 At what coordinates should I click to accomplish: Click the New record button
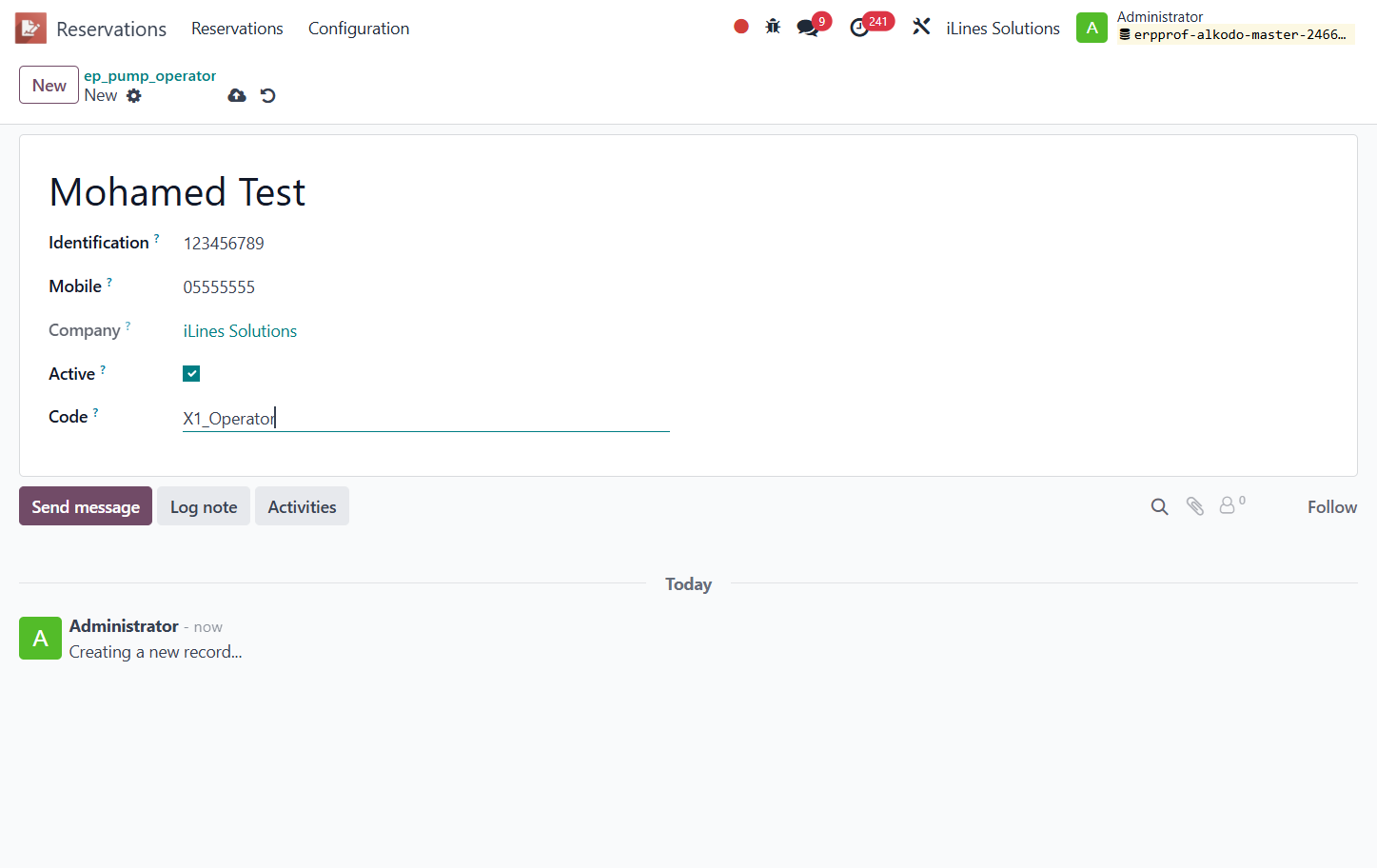tap(49, 85)
